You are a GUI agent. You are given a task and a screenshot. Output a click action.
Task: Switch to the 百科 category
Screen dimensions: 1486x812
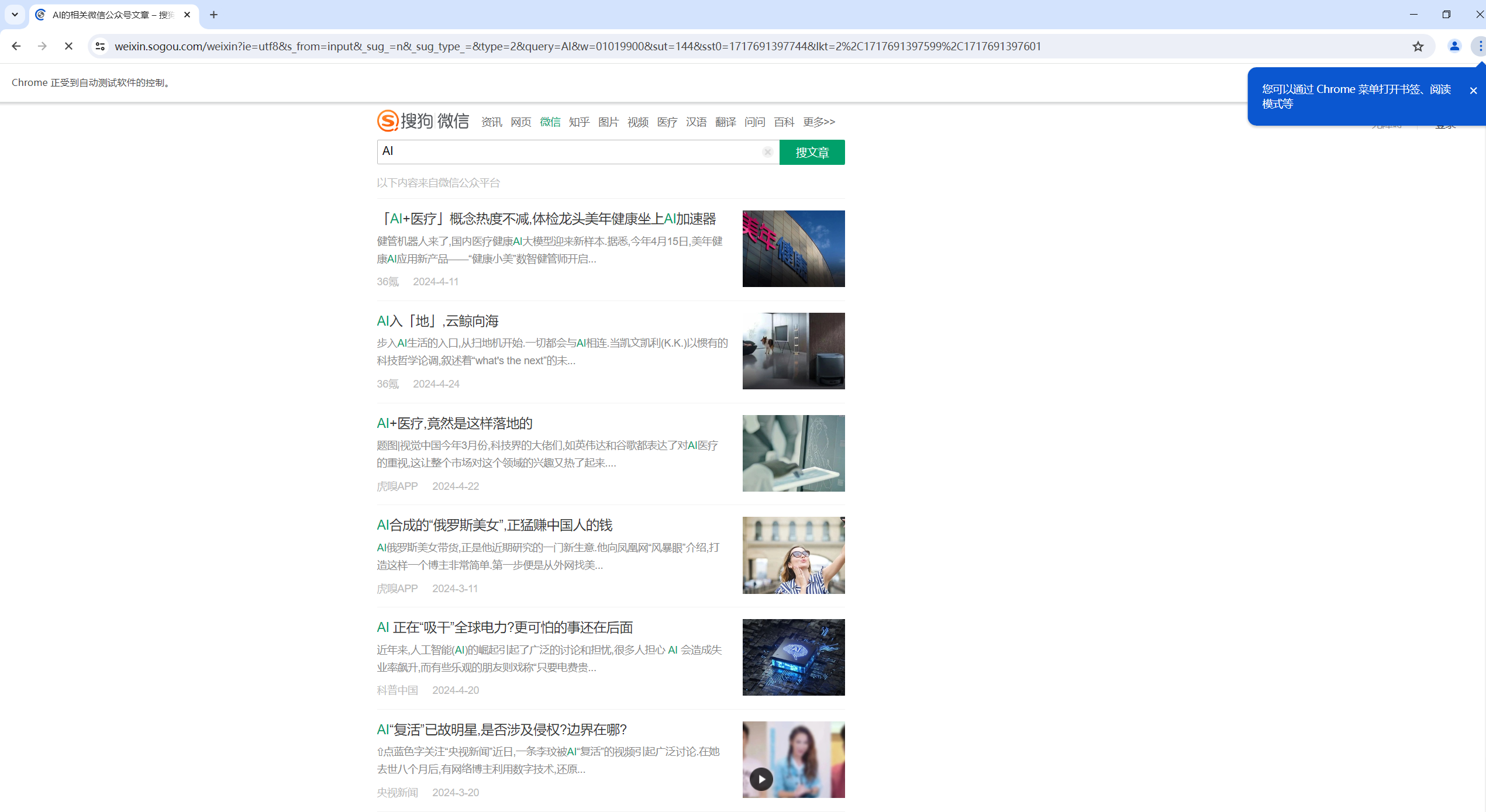click(784, 122)
